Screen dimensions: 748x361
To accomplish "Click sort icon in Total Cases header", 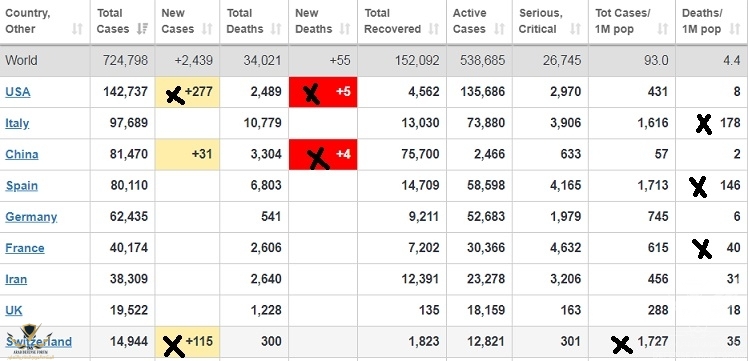I will 142,29.
